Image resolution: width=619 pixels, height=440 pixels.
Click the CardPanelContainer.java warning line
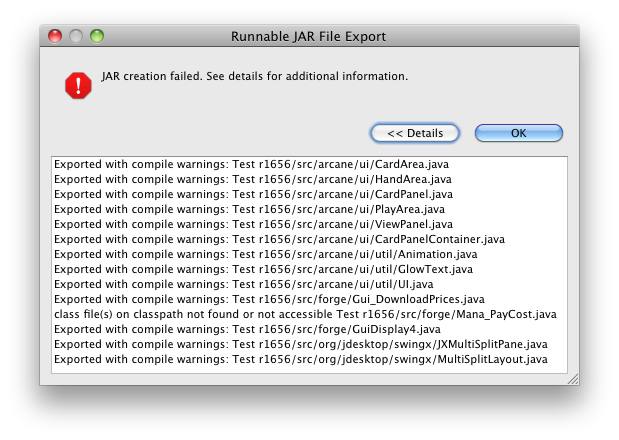pyautogui.click(x=279, y=239)
